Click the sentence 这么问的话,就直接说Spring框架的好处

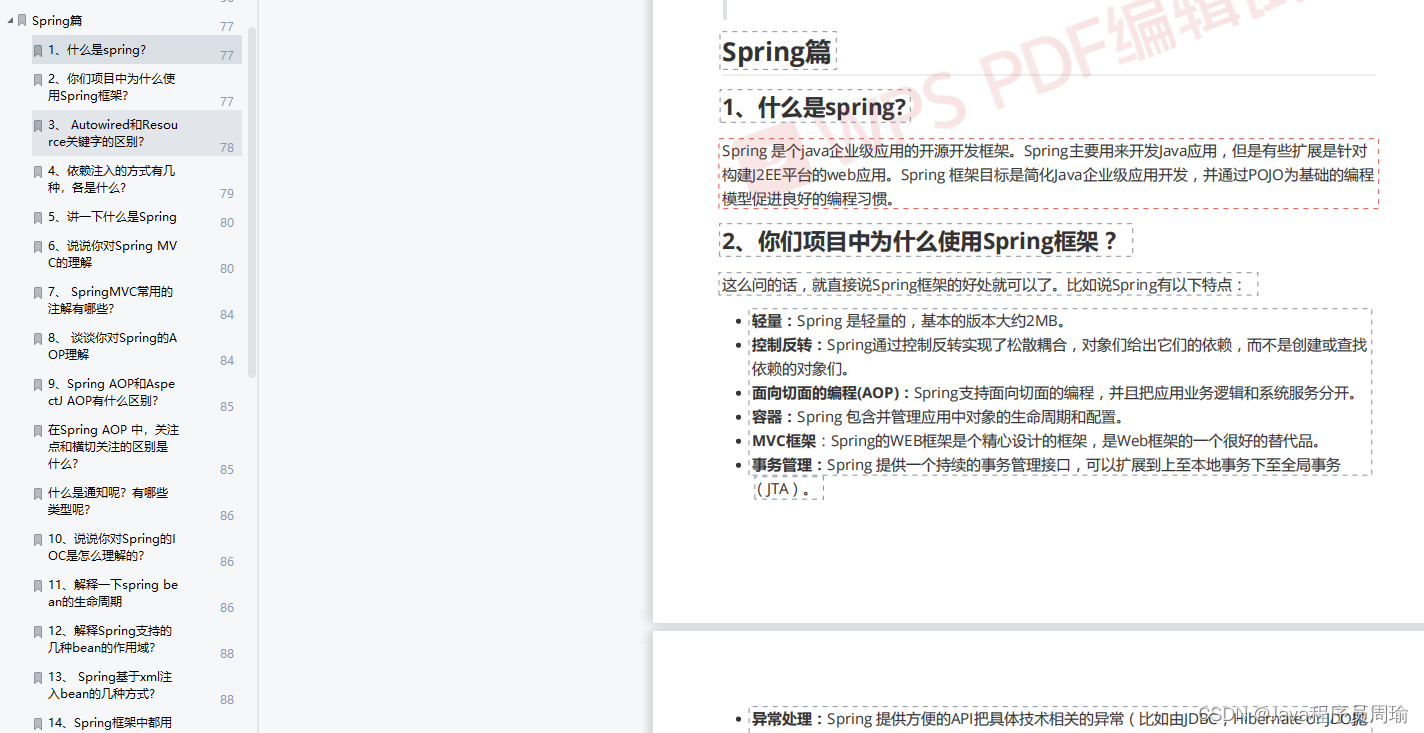tap(988, 285)
